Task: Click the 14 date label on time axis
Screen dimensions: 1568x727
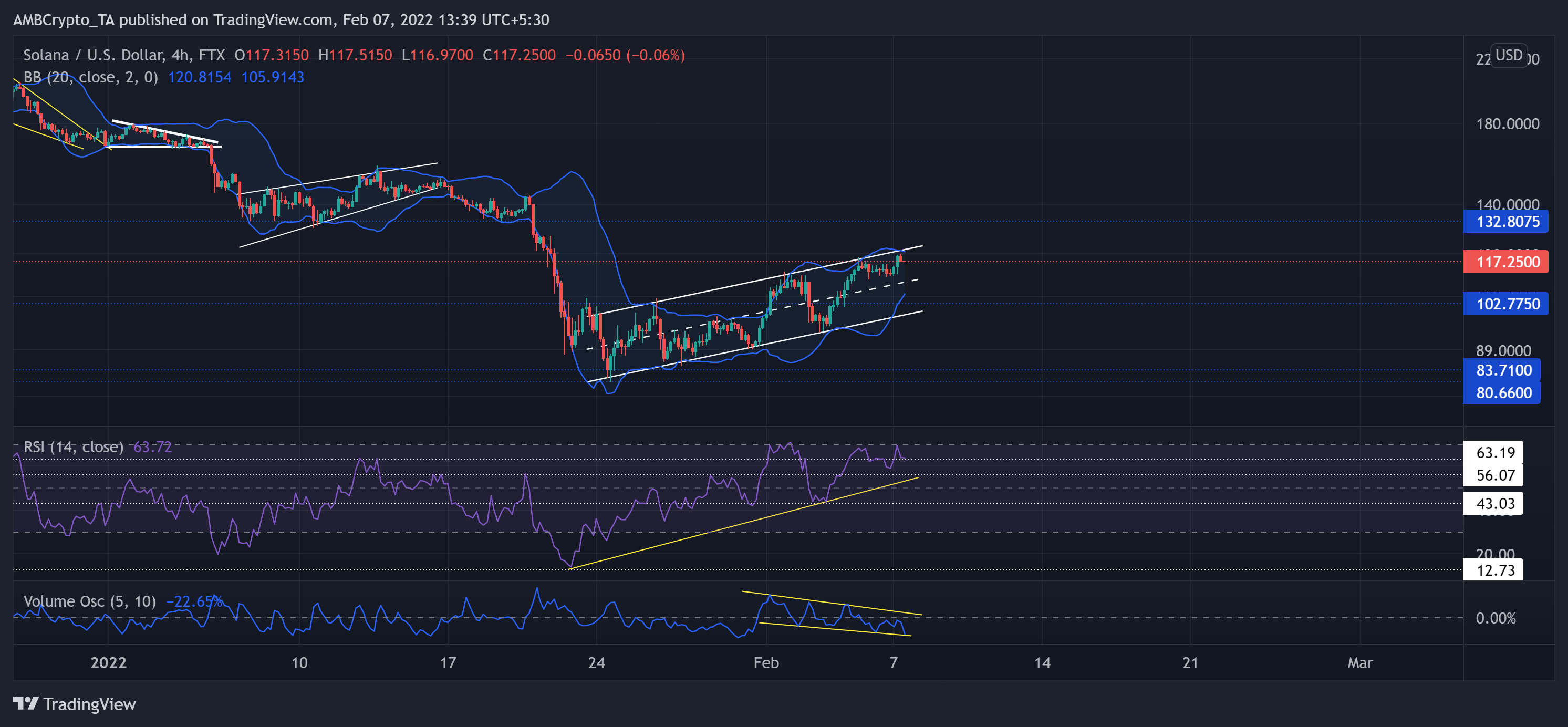Action: 1042,663
